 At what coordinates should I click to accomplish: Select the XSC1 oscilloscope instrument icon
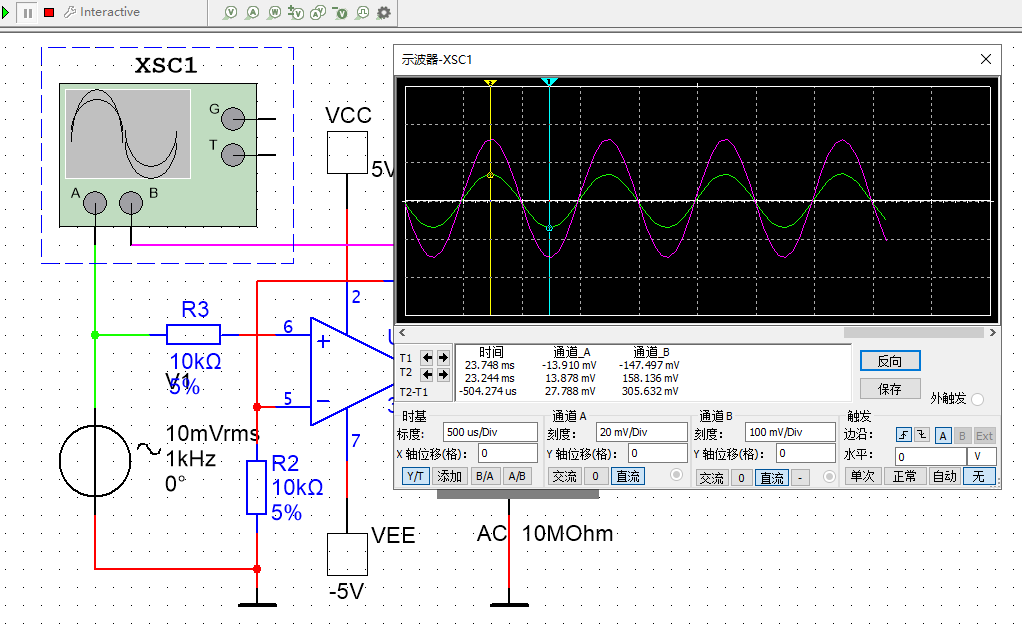[x=158, y=155]
